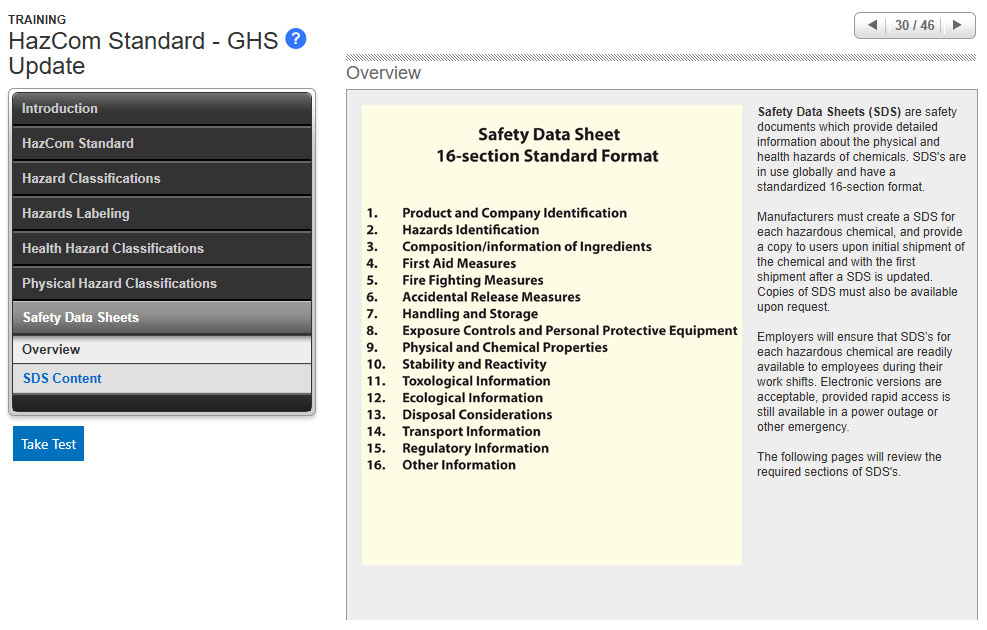
Task: Click the blue help question mark icon
Action: pos(295,39)
